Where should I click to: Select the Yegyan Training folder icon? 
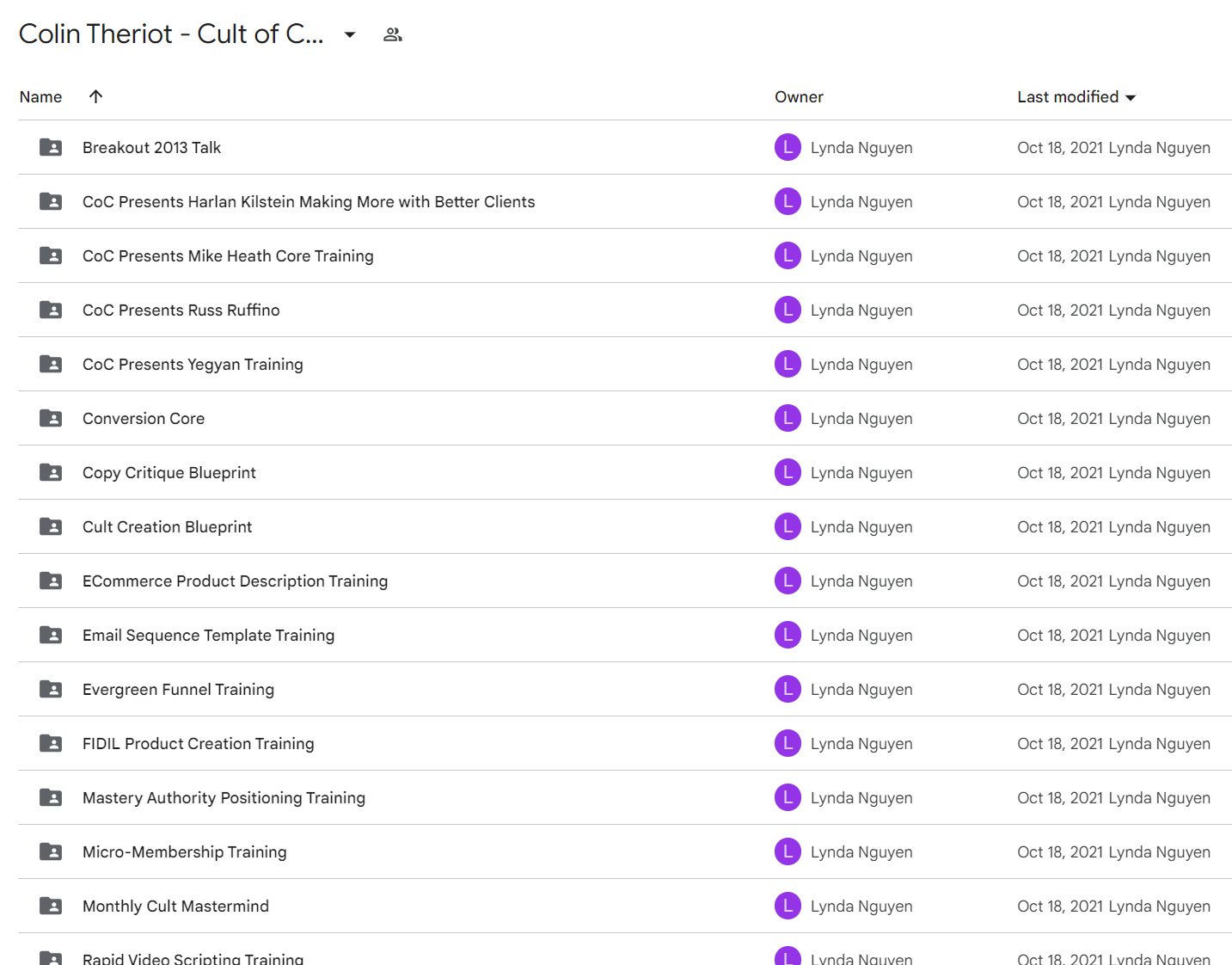[x=51, y=364]
